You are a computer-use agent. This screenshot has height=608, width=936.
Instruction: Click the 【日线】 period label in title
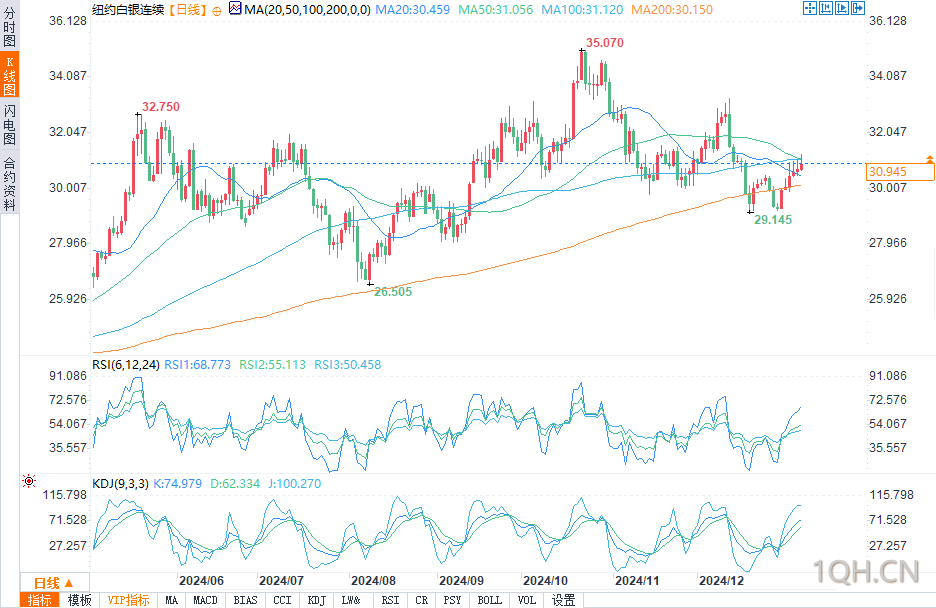[x=187, y=10]
